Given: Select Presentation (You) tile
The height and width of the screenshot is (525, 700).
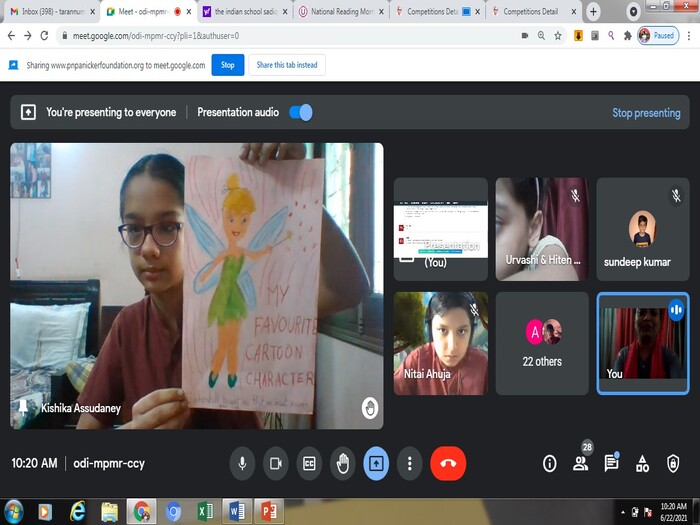Looking at the screenshot, I should click(x=441, y=229).
